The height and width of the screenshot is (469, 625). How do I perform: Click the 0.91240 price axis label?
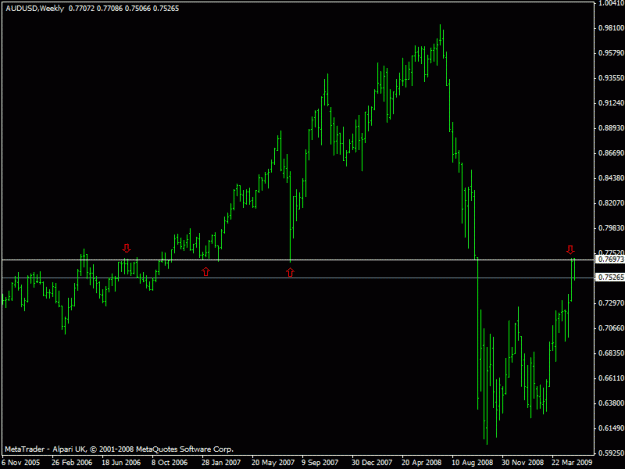tap(611, 103)
